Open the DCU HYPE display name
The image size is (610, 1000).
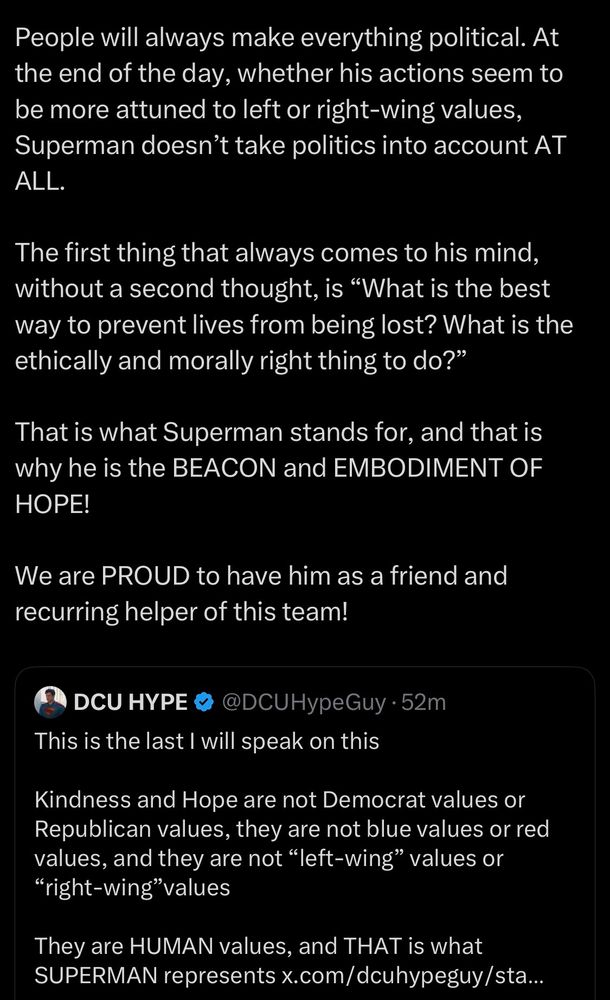[x=130, y=703]
